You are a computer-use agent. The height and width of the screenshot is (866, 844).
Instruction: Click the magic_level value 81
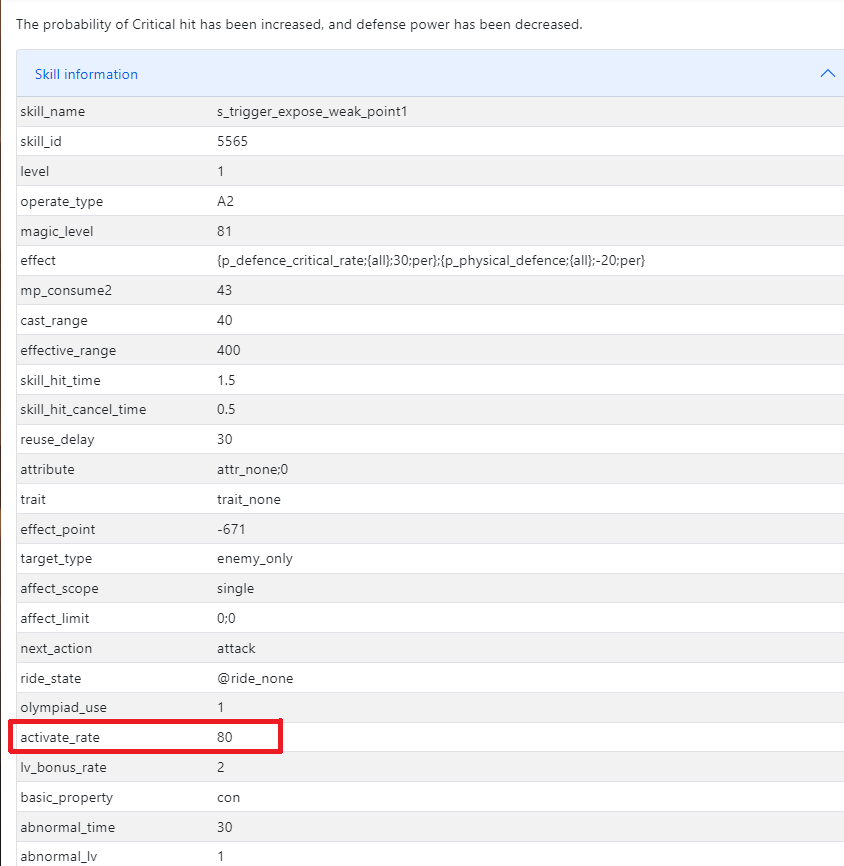coord(224,231)
